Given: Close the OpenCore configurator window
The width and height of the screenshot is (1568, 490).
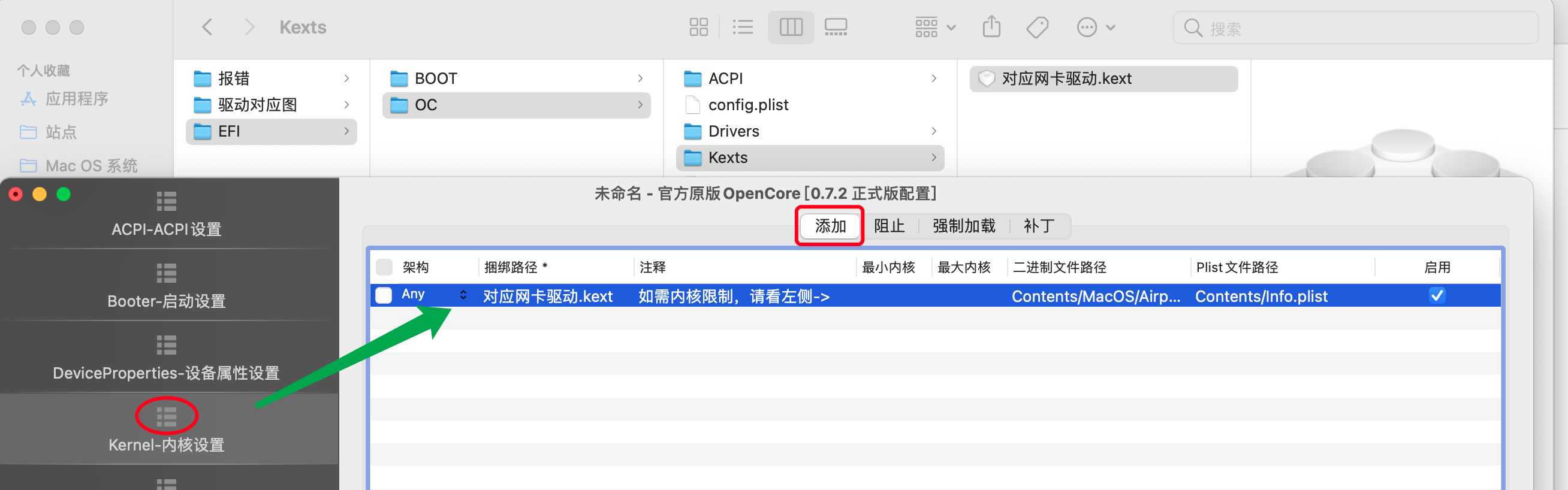Looking at the screenshot, I should (x=16, y=194).
